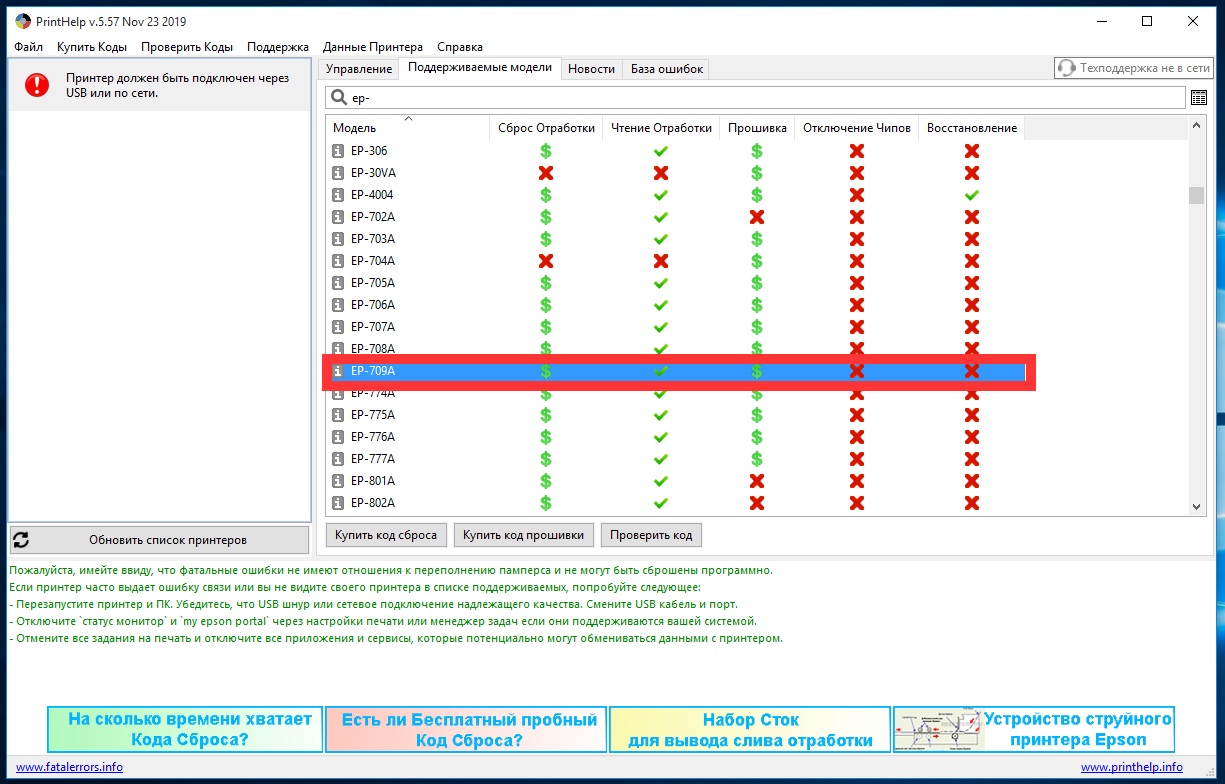
Task: Sort by Восстановление column header
Action: [x=971, y=128]
